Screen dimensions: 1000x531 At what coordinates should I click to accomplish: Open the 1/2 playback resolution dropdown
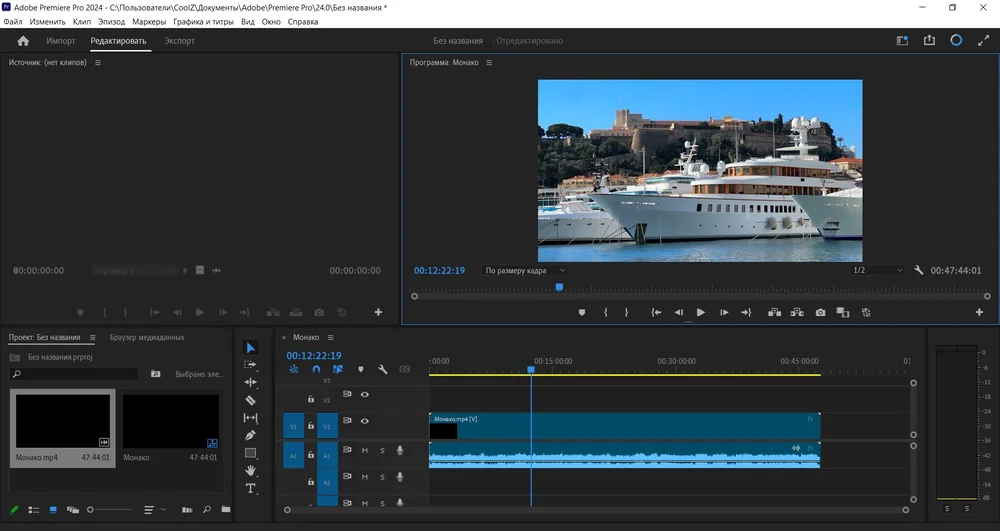pyautogui.click(x=875, y=270)
